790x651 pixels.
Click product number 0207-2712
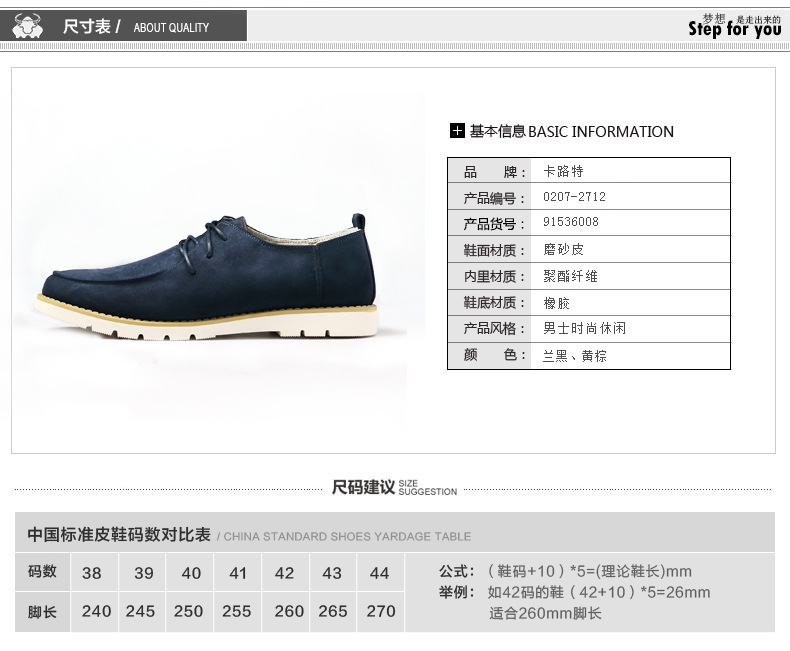tap(574, 197)
